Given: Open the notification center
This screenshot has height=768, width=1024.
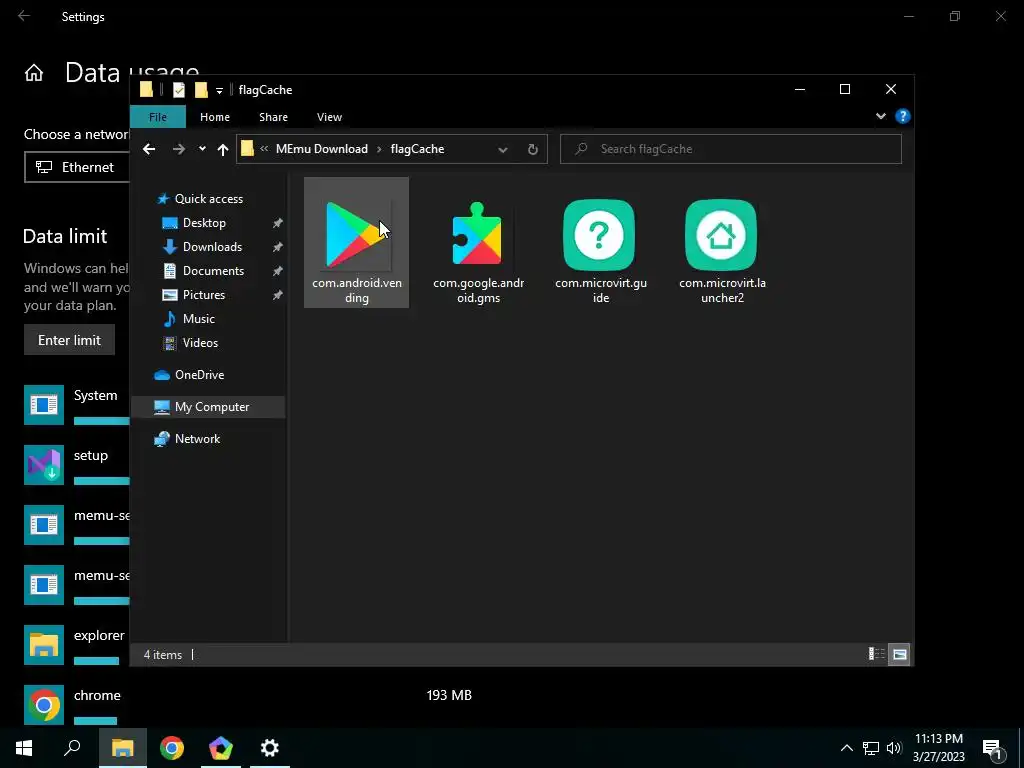Looking at the screenshot, I should click(x=993, y=748).
